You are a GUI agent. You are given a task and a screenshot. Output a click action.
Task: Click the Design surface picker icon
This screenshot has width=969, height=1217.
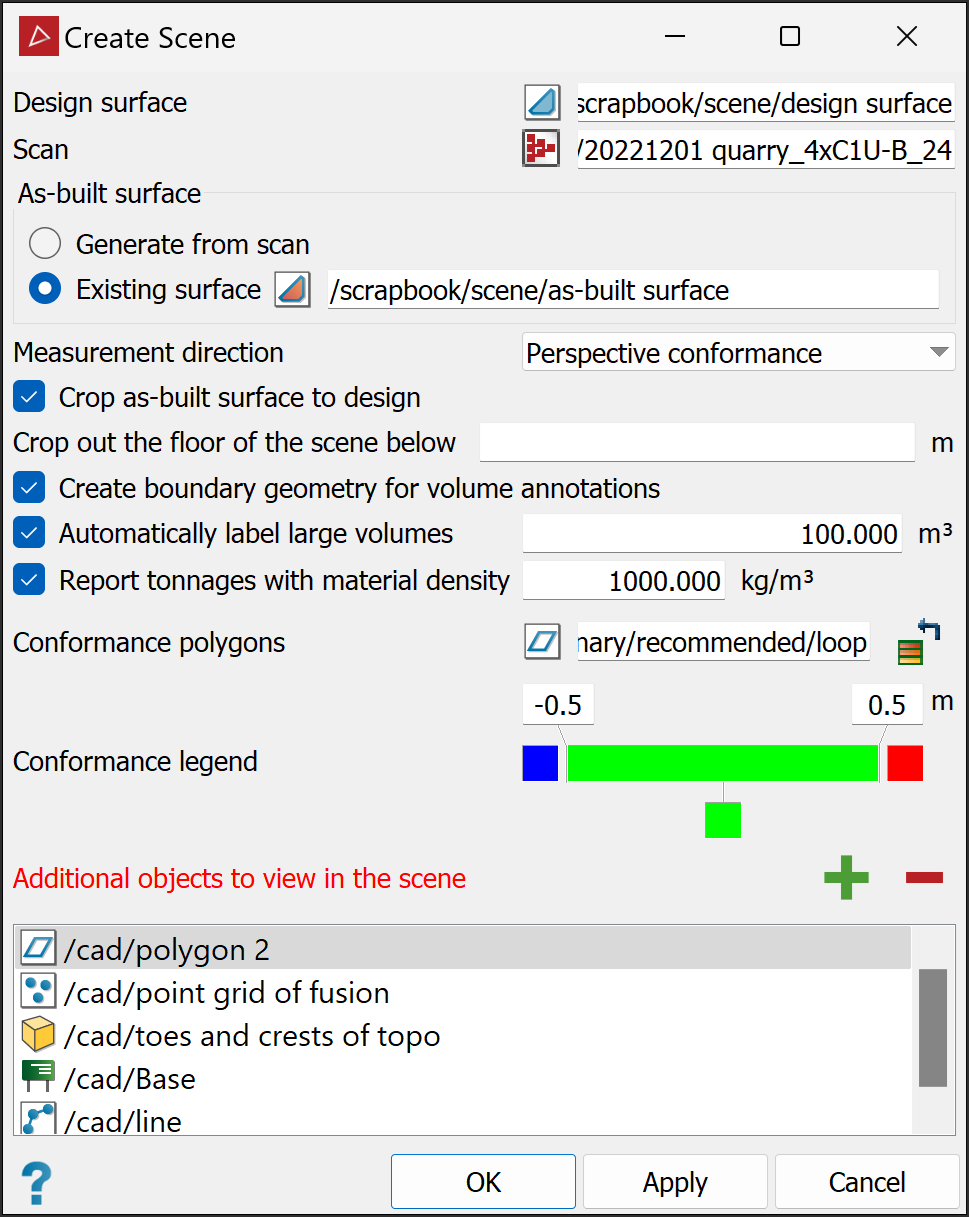point(541,103)
